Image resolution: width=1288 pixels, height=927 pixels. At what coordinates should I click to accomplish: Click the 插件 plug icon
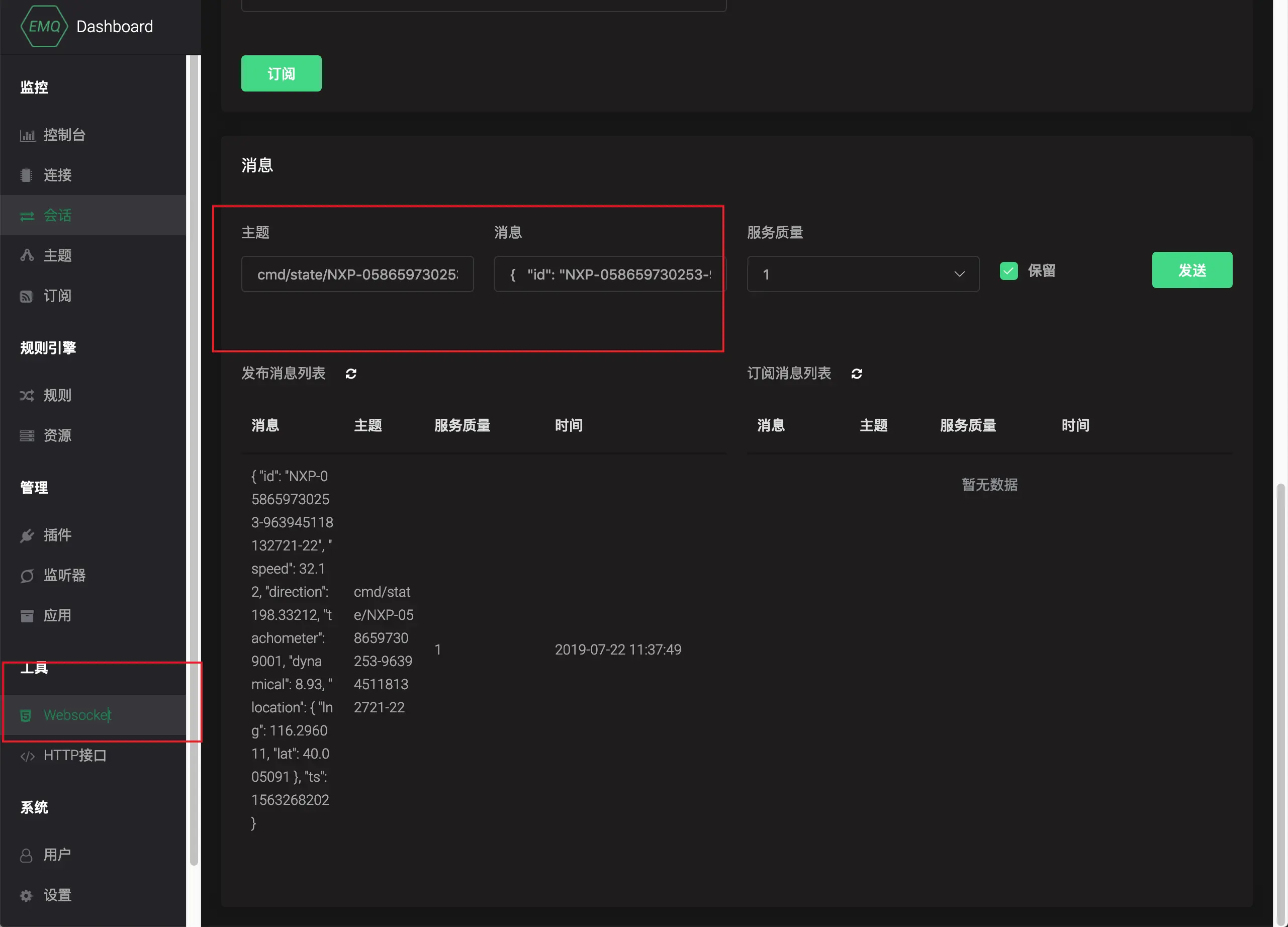[x=27, y=535]
